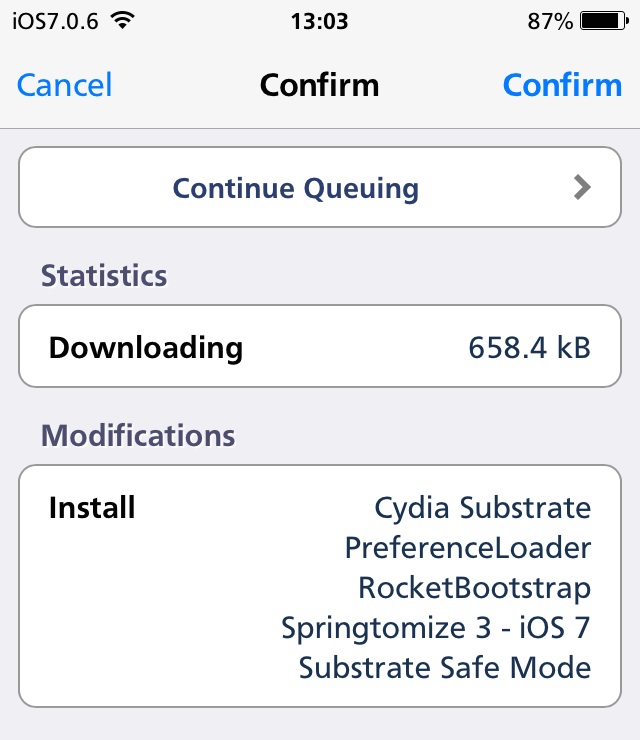Screen dimensions: 640x740
Task: Tap the blue Confirm button at right
Action: tap(563, 85)
